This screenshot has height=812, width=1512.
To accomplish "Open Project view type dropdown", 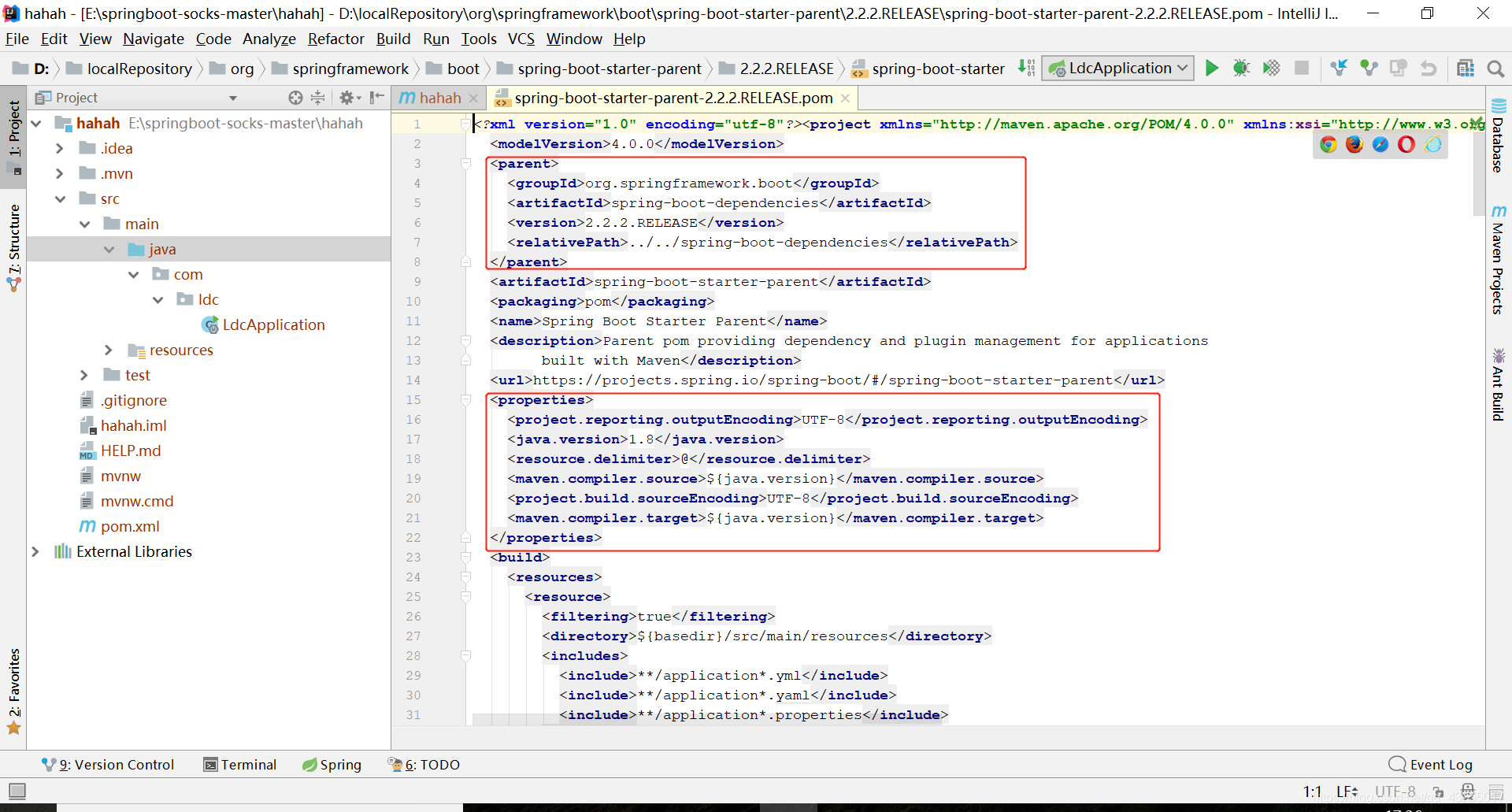I will pyautogui.click(x=233, y=98).
